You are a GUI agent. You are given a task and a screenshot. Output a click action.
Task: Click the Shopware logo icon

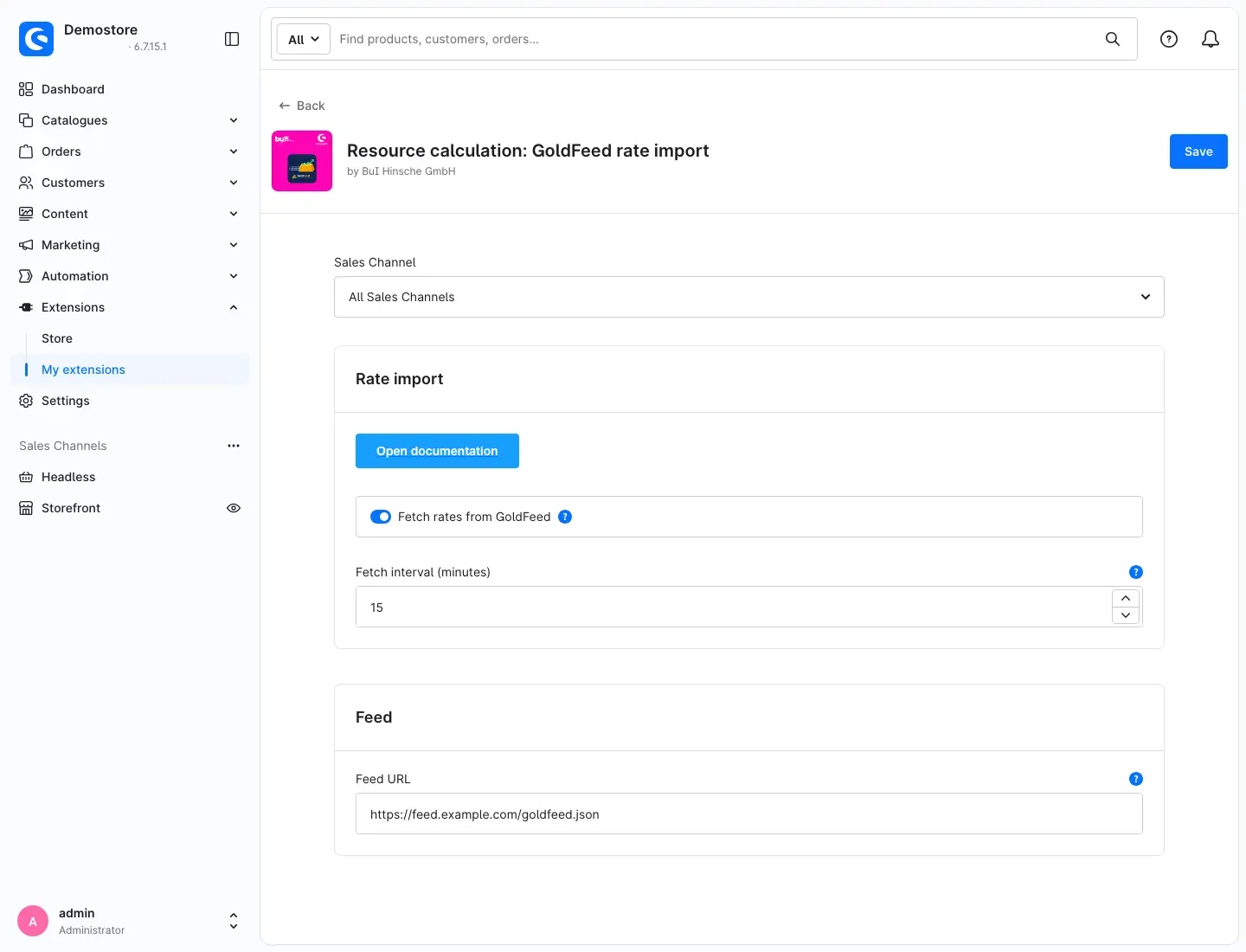point(36,39)
